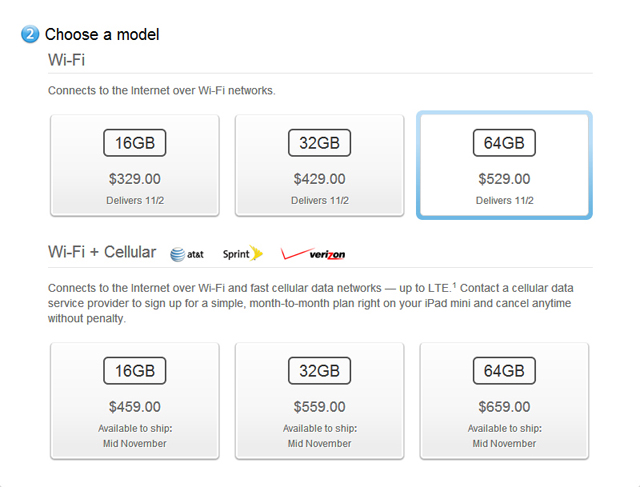Click the blue step 2 circle icon
The image size is (640, 487).
click(30, 34)
